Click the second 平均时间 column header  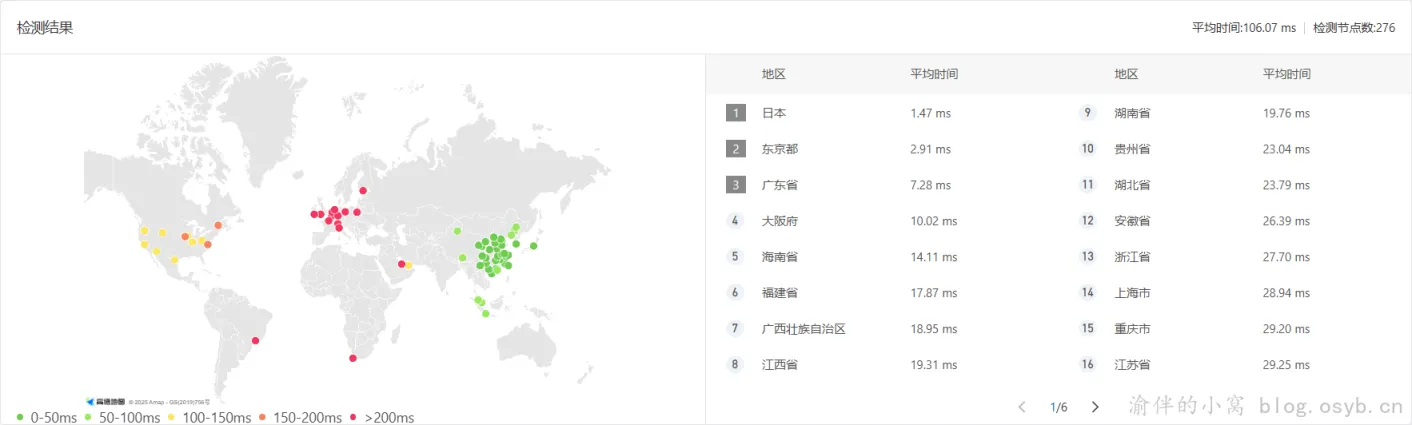[x=1287, y=74]
